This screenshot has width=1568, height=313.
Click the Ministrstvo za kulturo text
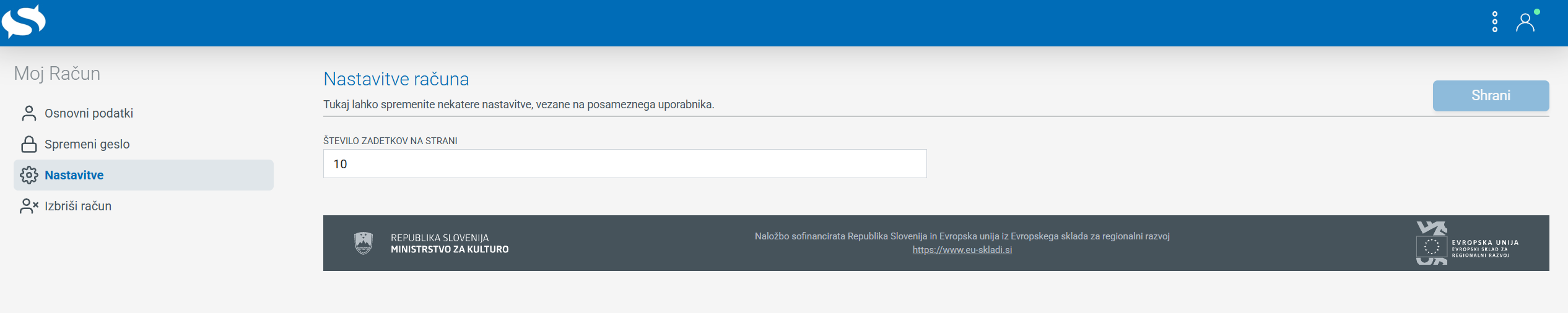point(450,249)
